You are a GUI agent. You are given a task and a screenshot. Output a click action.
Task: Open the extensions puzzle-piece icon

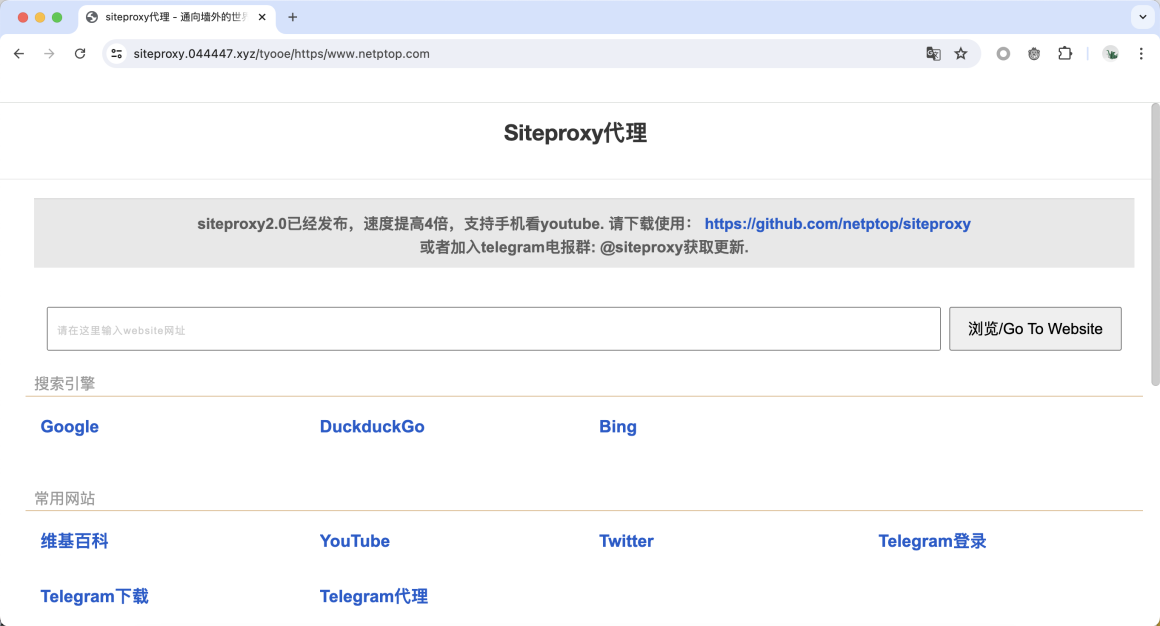coord(1065,53)
